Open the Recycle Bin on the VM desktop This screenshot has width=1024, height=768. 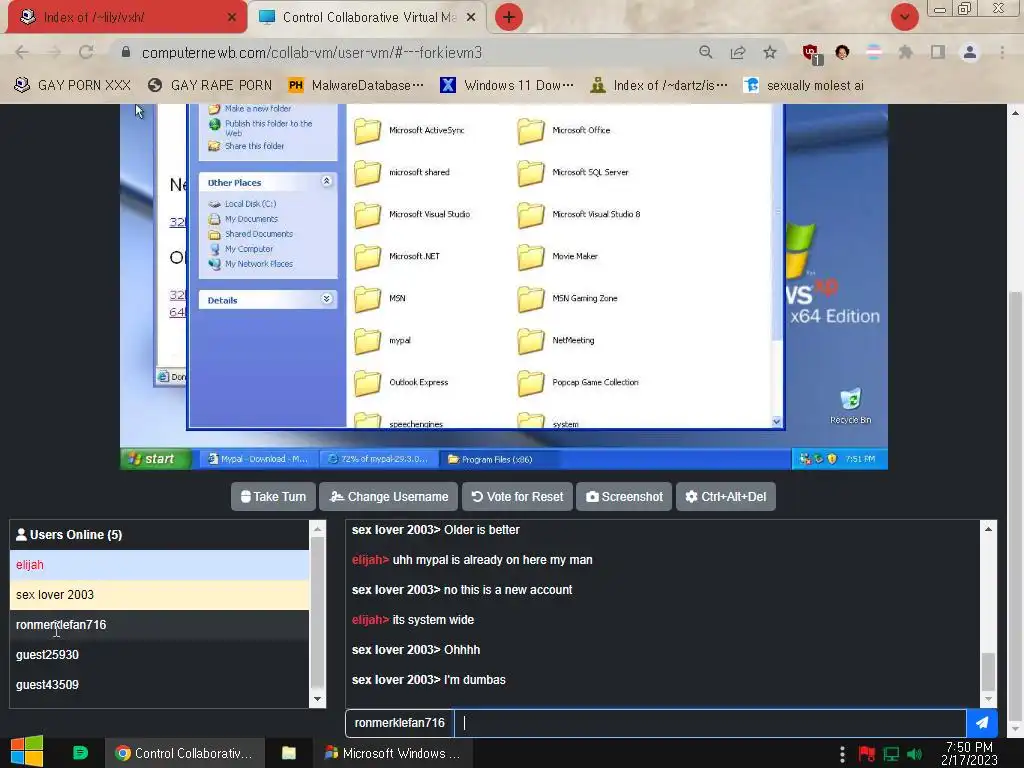coord(850,406)
